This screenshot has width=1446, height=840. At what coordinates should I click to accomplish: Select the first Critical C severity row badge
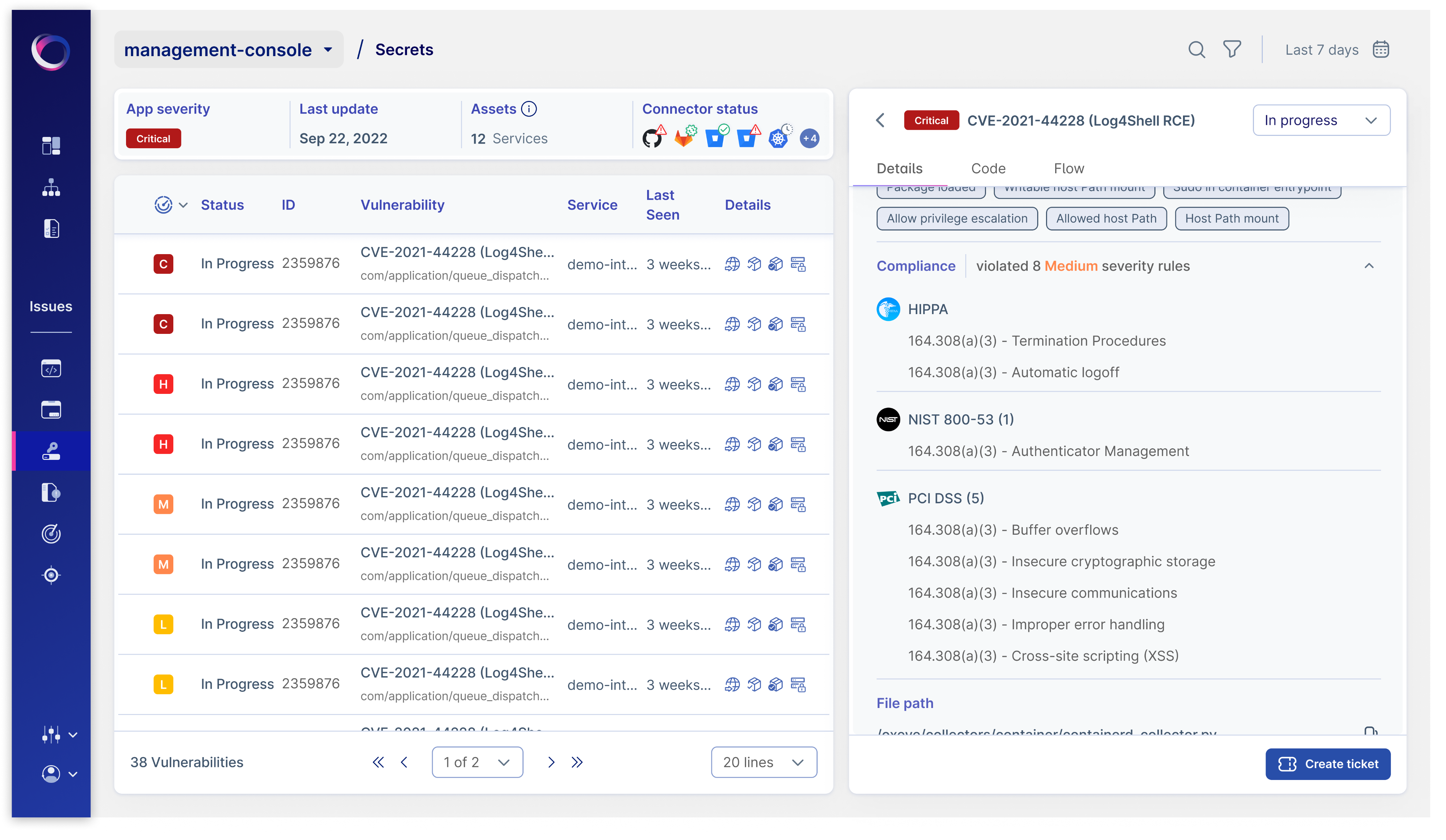[x=163, y=264]
